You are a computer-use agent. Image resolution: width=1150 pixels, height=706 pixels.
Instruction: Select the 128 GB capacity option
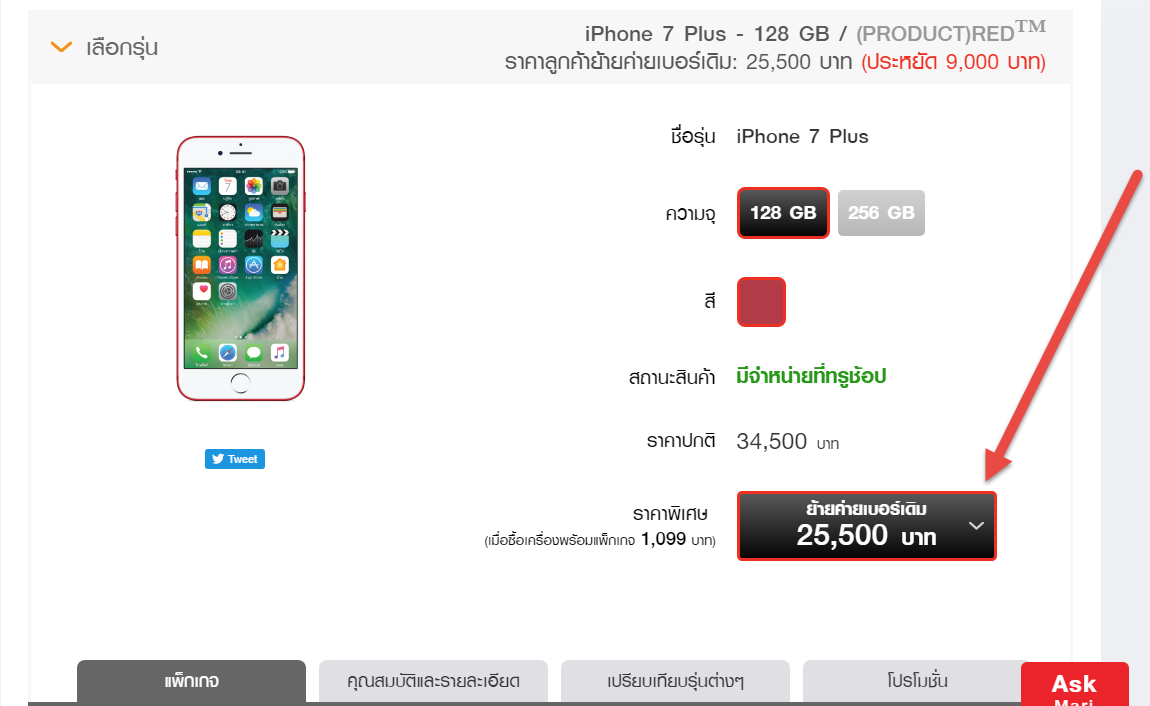click(x=783, y=213)
